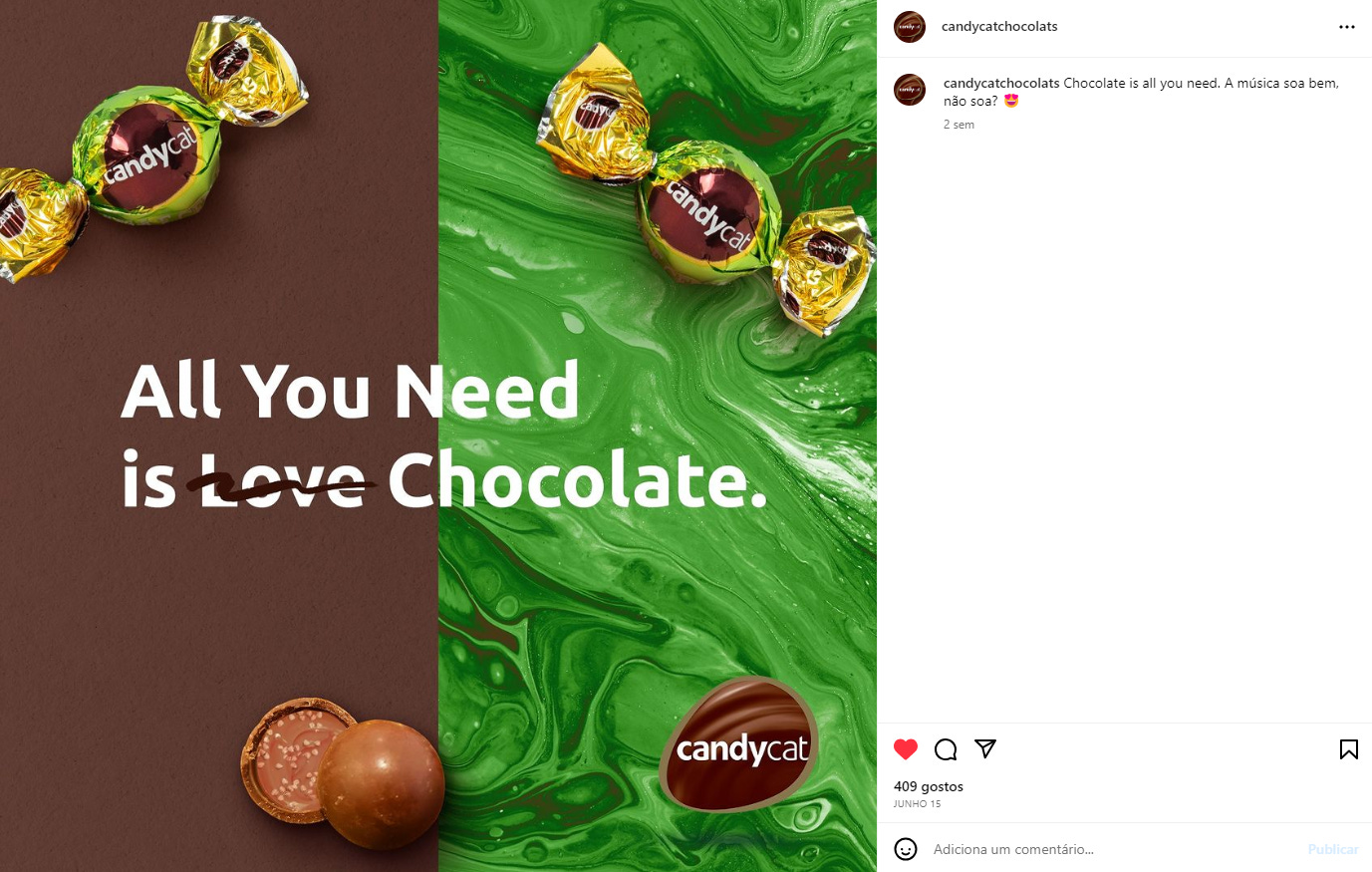Open comments with speech bubble icon

946,749
